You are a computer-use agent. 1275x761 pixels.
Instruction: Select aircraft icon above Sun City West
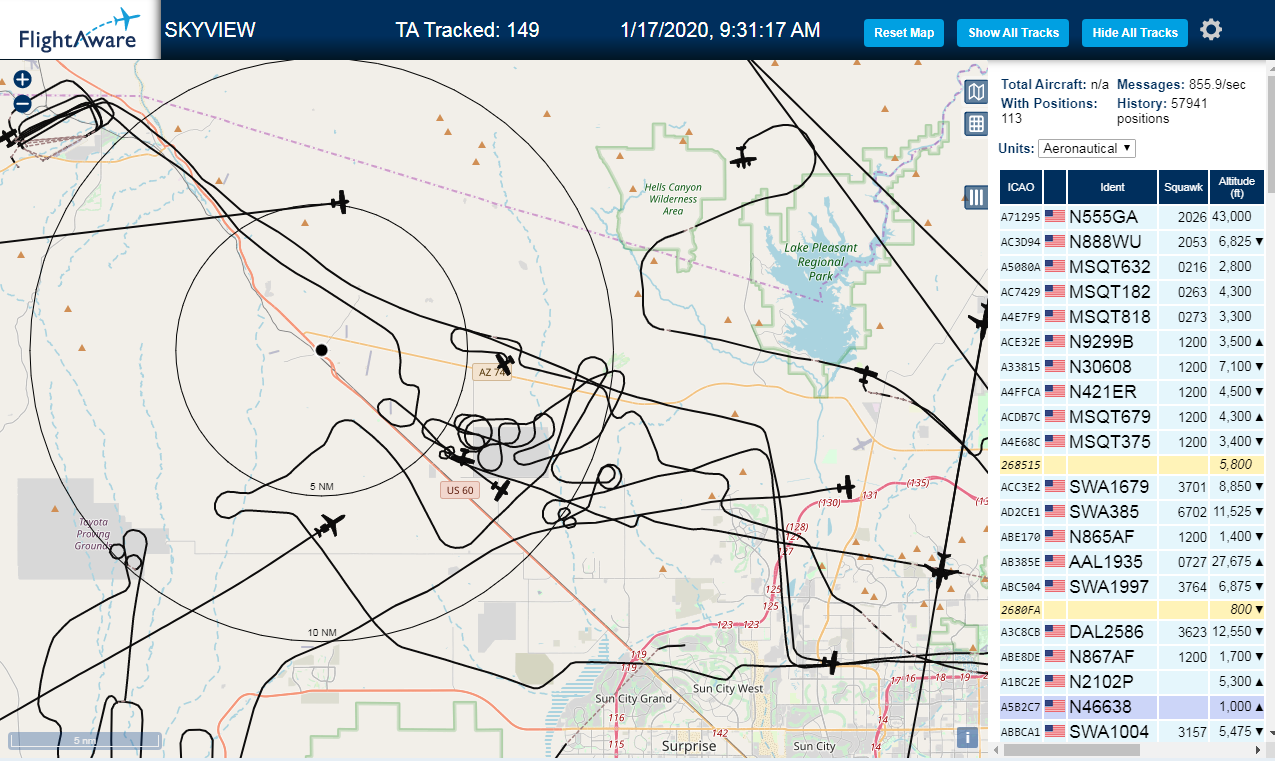click(x=830, y=663)
